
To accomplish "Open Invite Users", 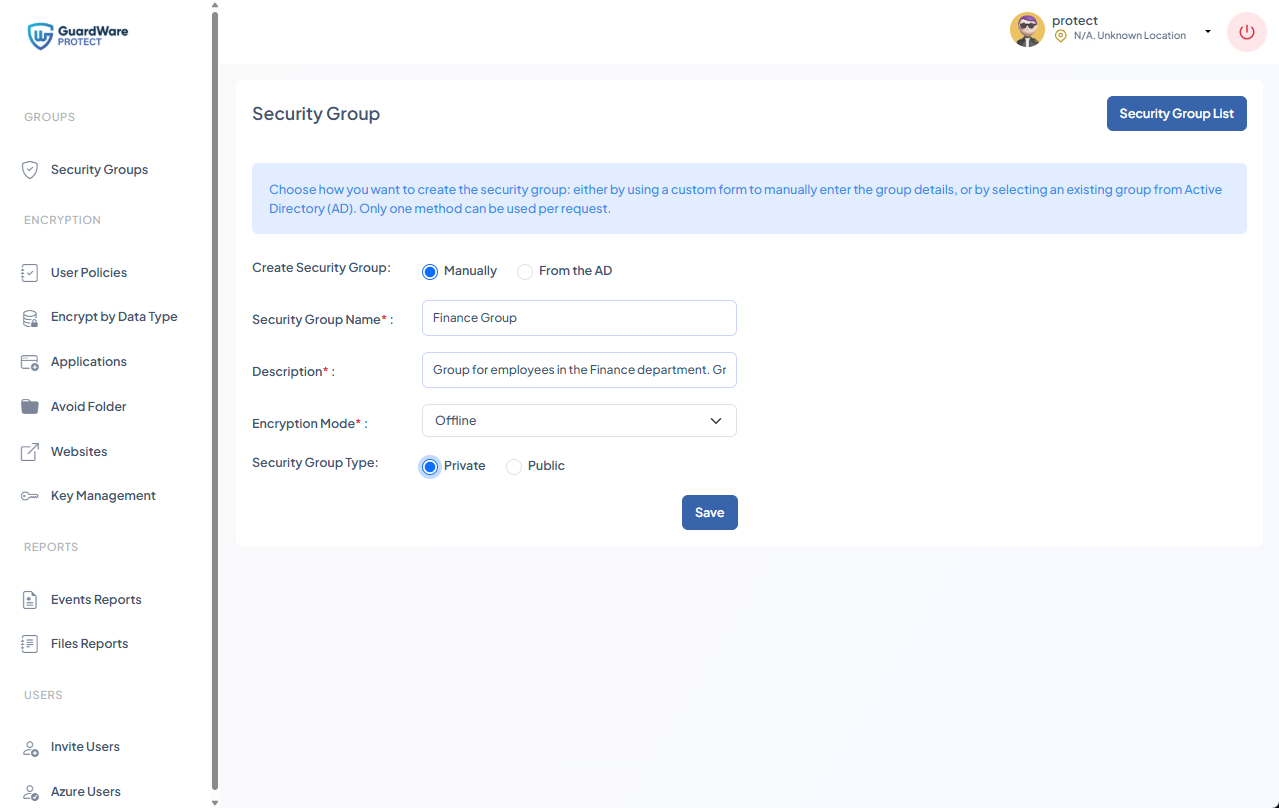I will (x=85, y=746).
